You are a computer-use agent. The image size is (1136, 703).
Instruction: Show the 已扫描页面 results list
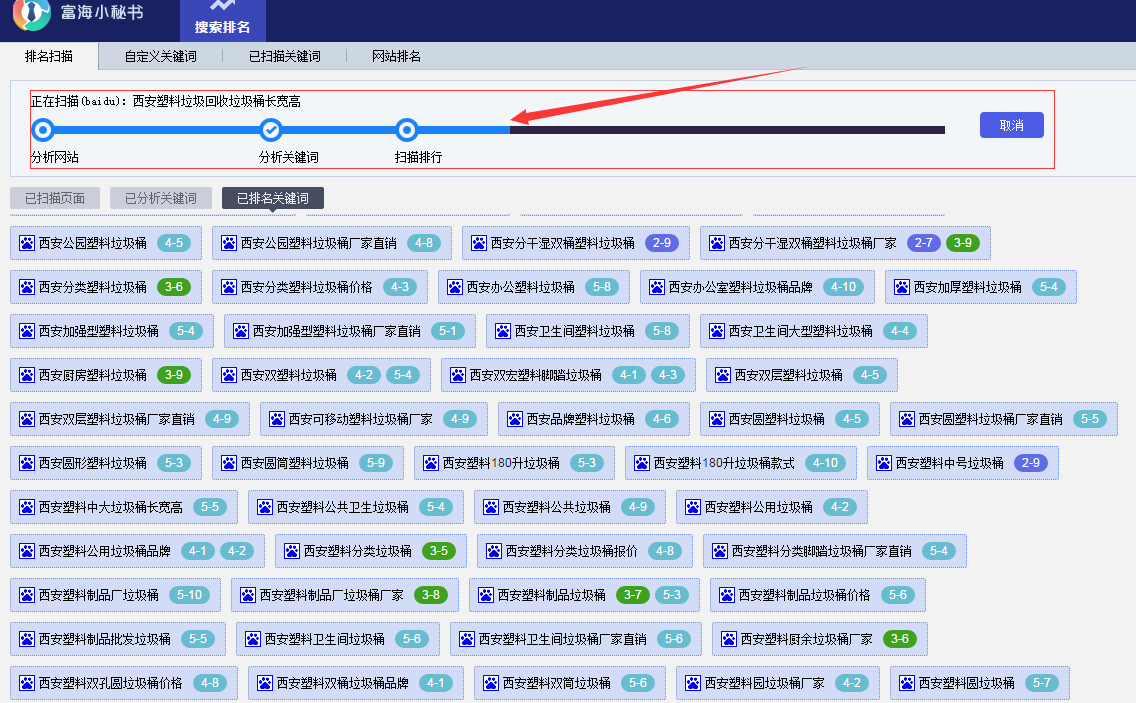coord(55,198)
